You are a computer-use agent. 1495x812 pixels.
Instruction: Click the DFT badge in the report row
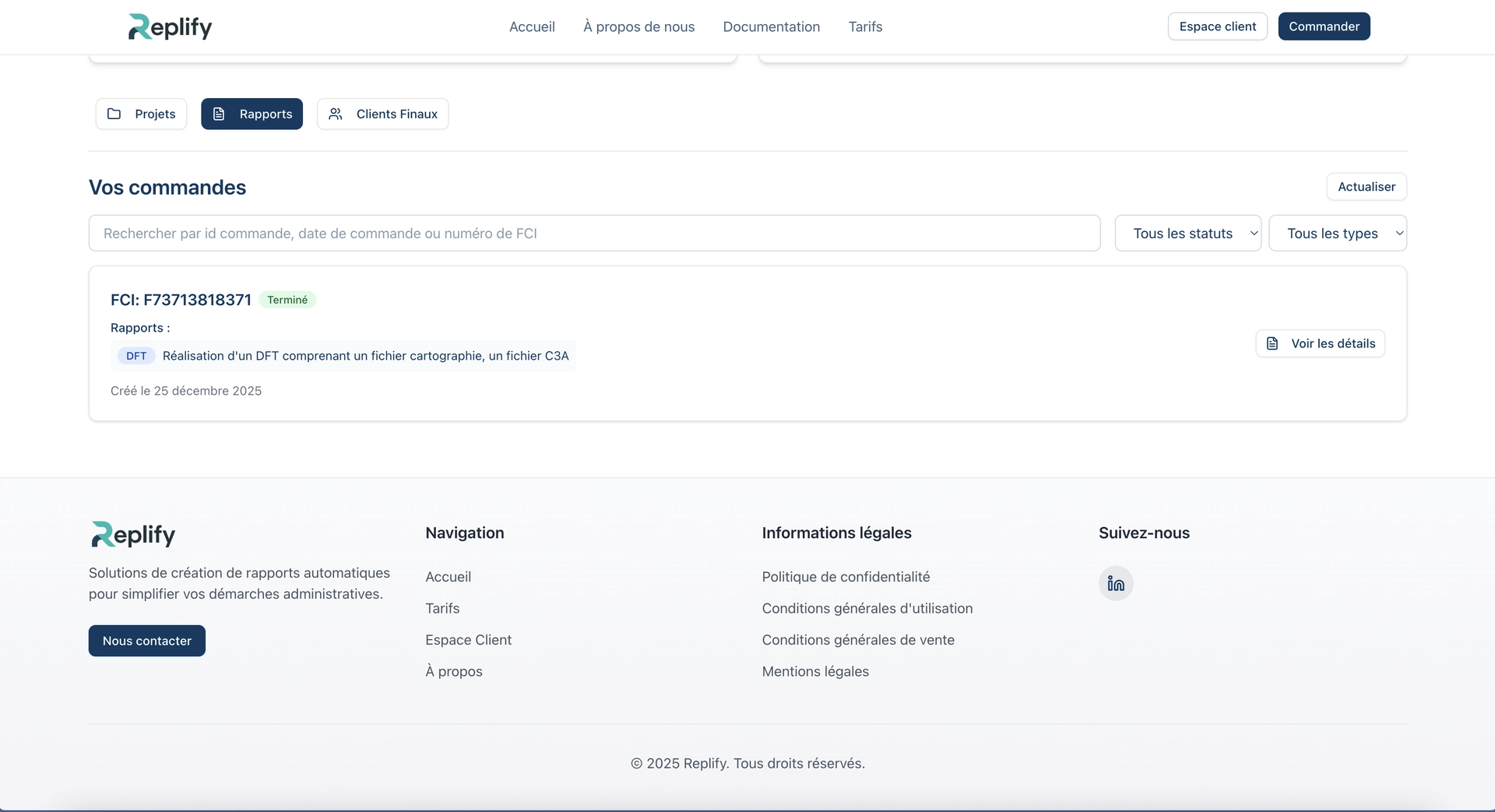[136, 356]
